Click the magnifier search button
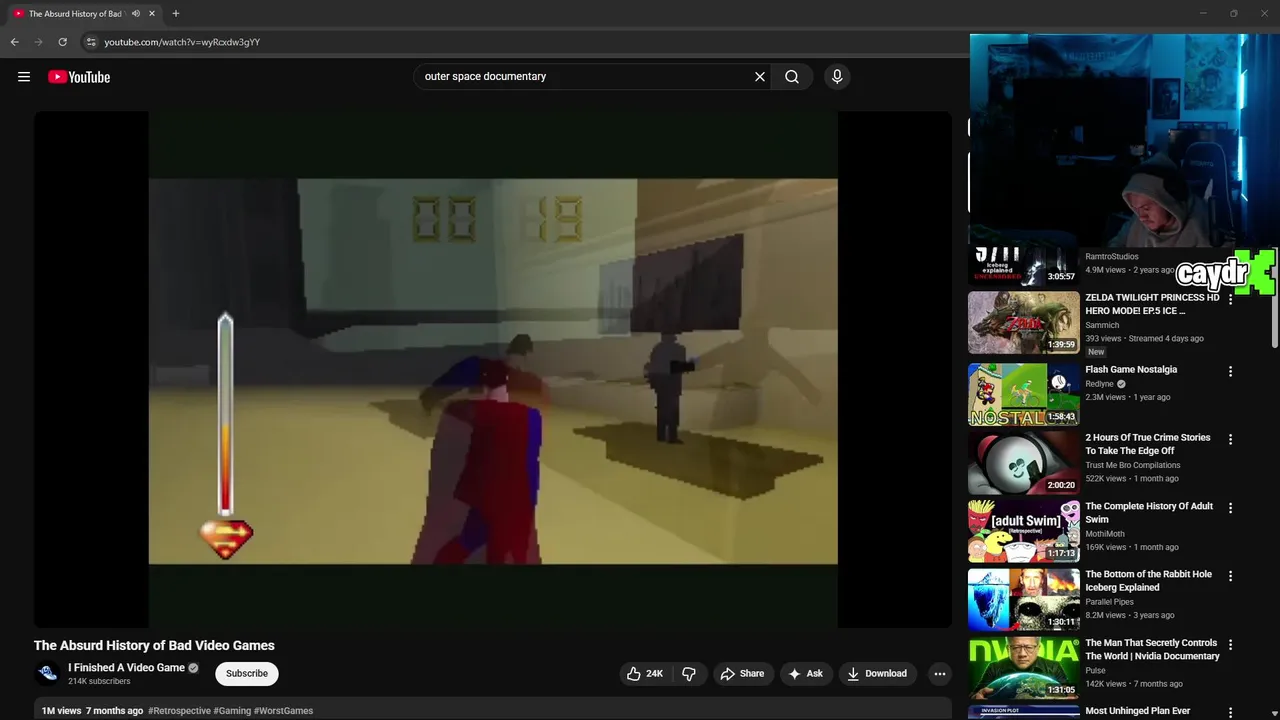 (x=792, y=76)
